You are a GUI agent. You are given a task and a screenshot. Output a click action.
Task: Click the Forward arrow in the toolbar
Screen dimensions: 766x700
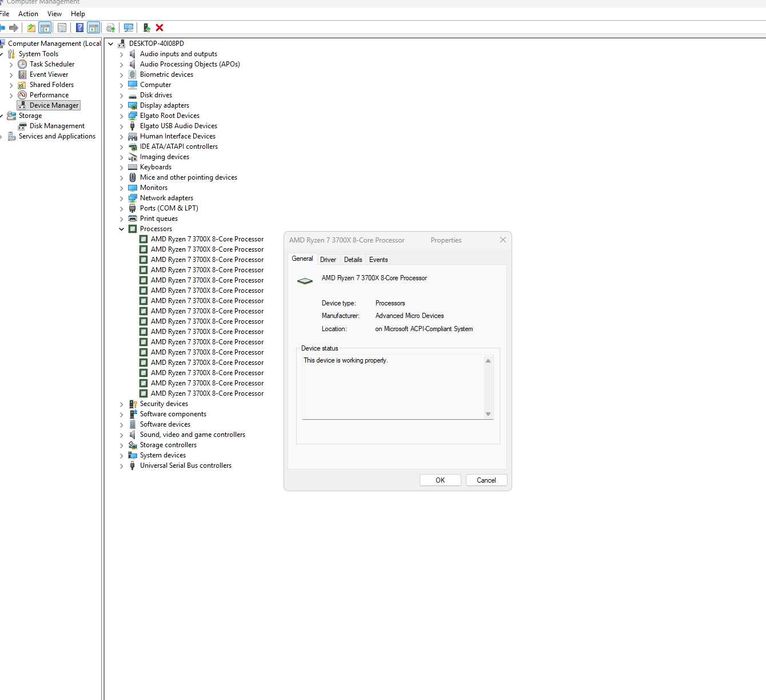click(x=14, y=28)
